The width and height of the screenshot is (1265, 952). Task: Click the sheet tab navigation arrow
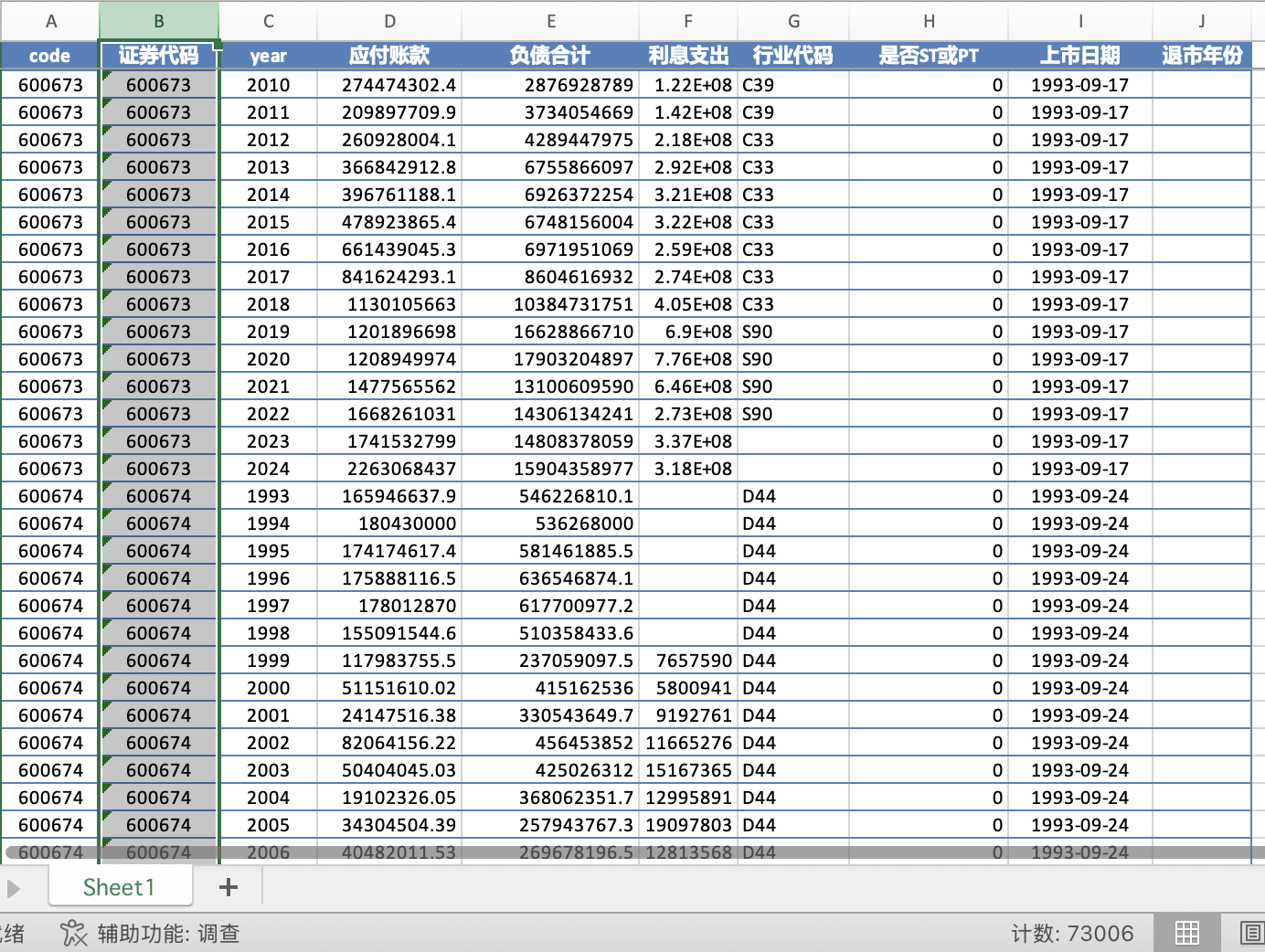click(x=13, y=888)
